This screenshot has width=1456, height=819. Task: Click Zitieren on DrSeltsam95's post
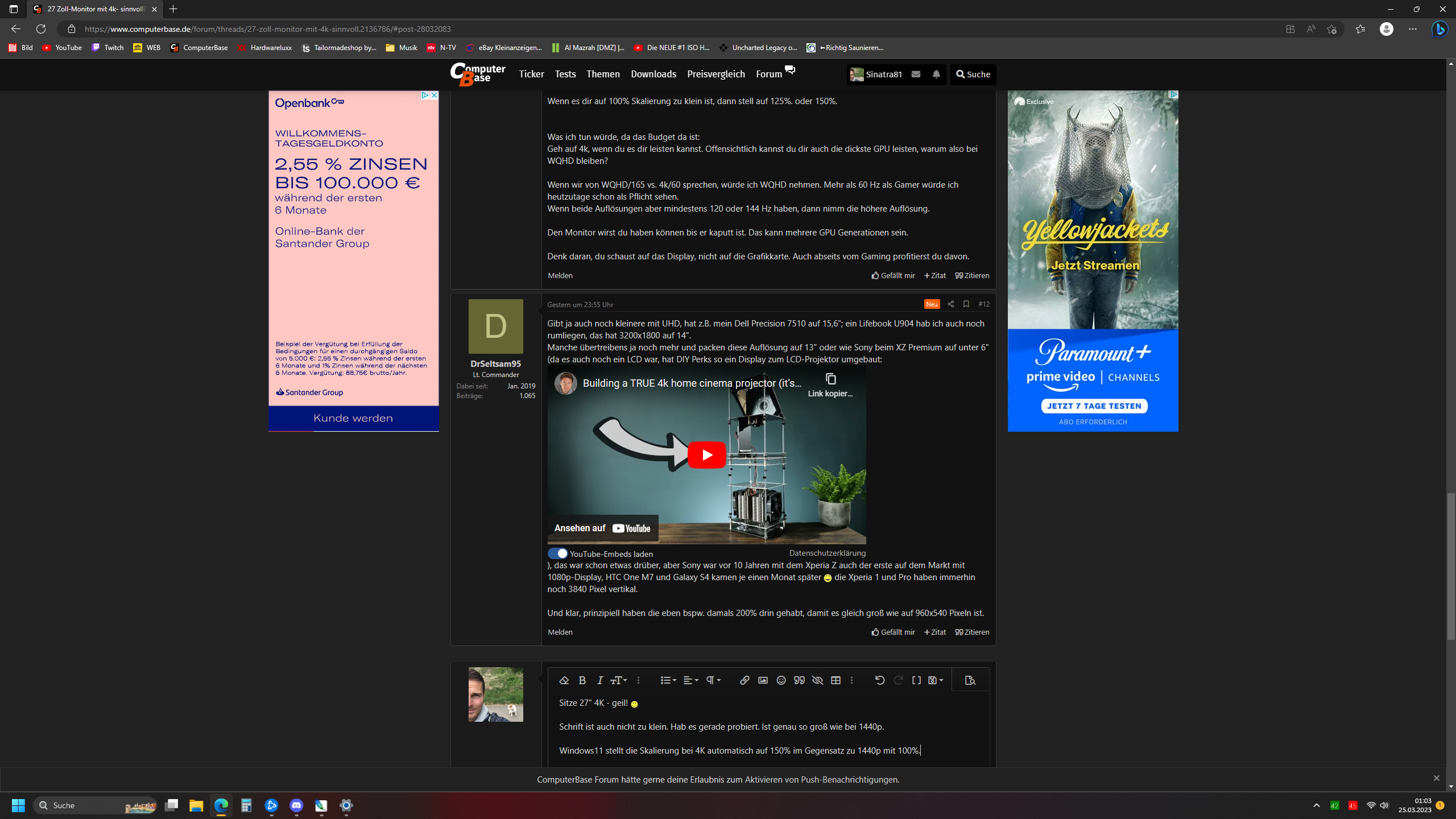972,632
